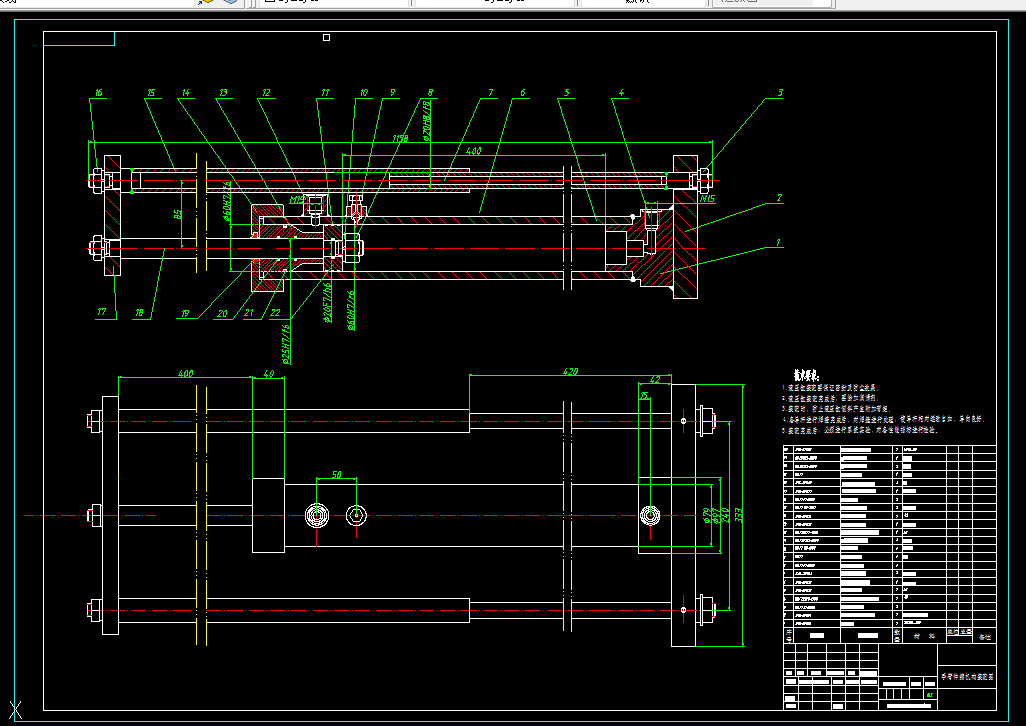Image resolution: width=1026 pixels, height=726 pixels.
Task: Open the ByLayer color dropdown in the top toolbar
Action: point(334,2)
